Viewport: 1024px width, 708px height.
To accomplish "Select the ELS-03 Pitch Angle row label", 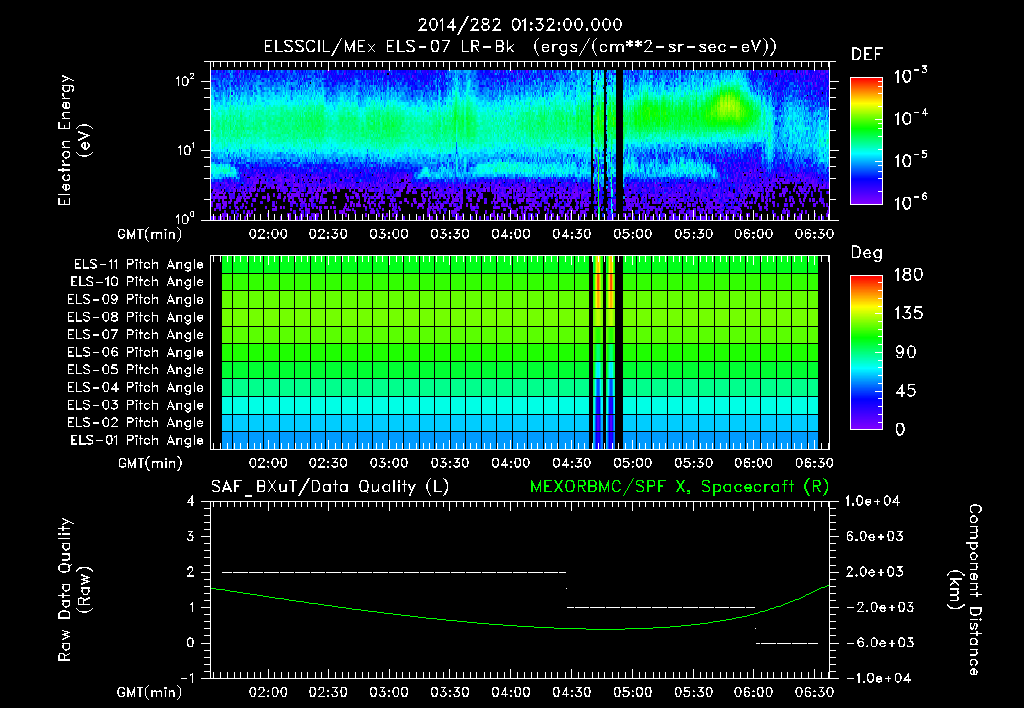I will (x=135, y=406).
